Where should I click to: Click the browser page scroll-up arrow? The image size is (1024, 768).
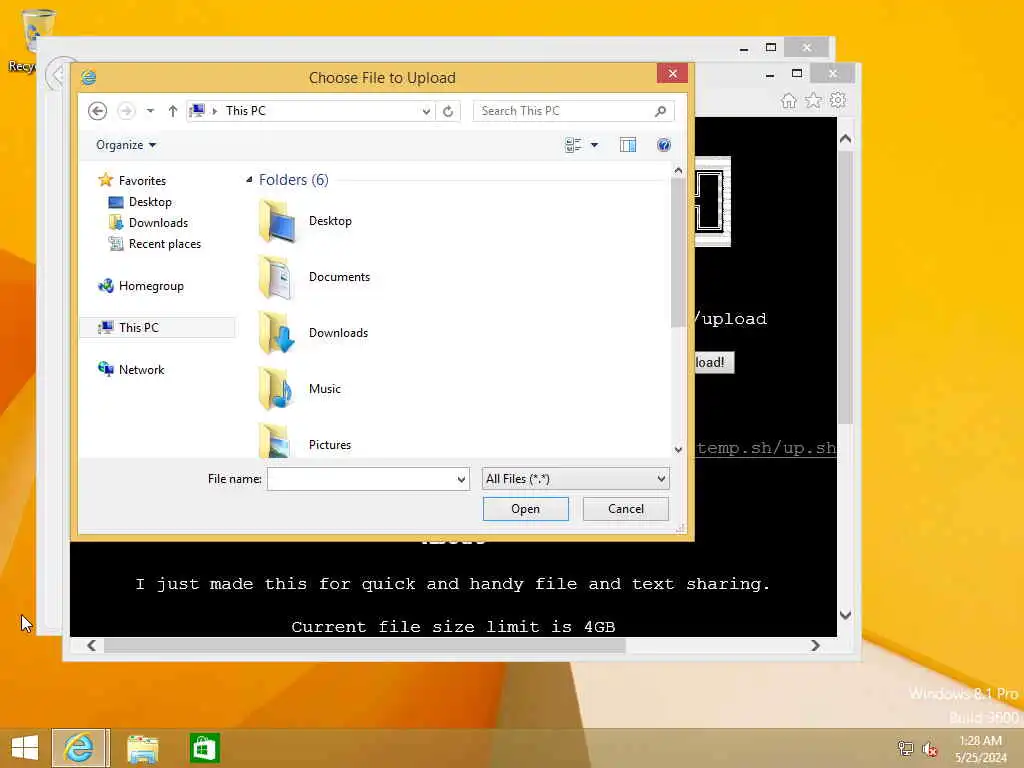845,138
